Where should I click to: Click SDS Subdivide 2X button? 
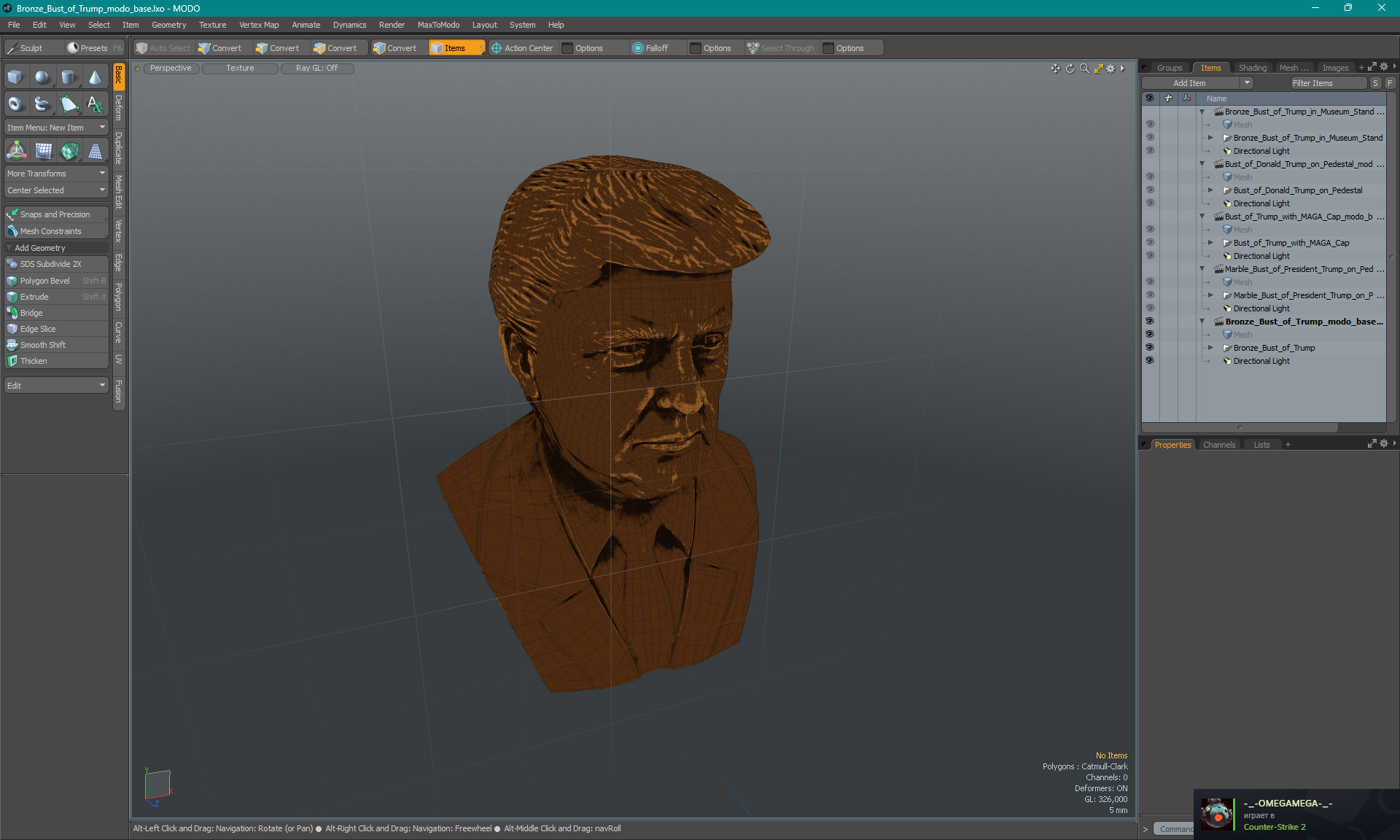coord(56,264)
